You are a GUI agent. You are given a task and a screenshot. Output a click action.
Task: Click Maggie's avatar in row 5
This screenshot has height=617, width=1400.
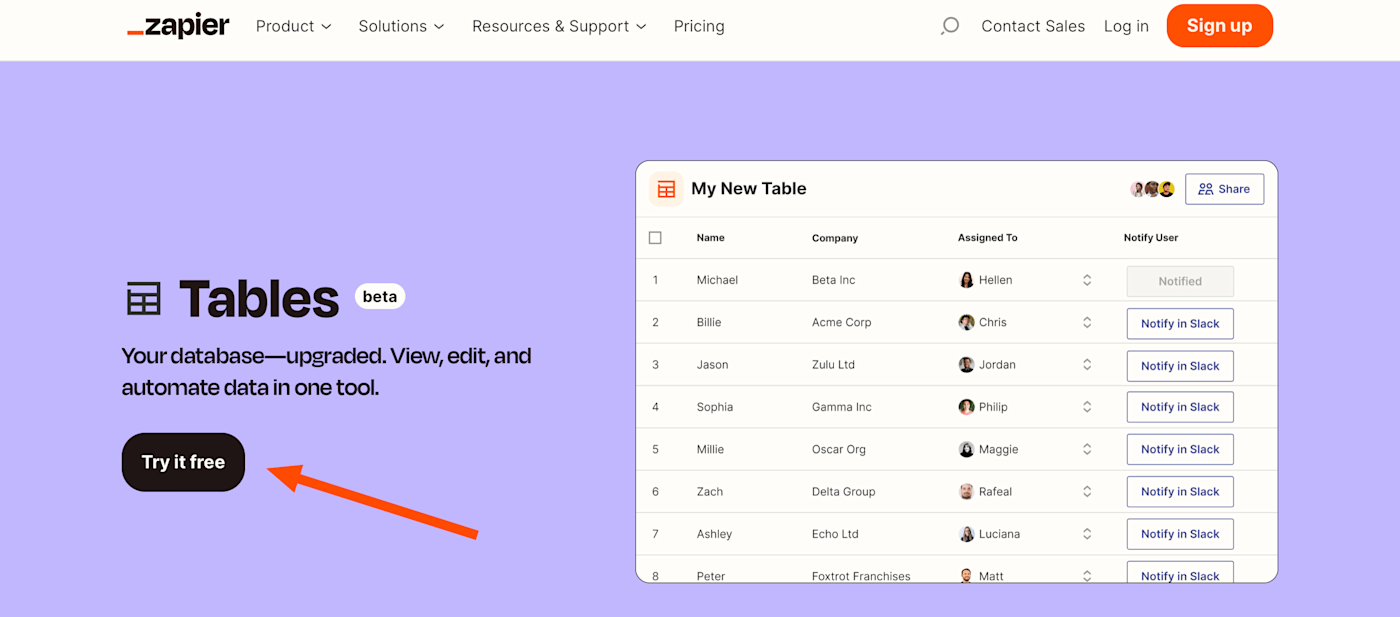[x=966, y=449]
